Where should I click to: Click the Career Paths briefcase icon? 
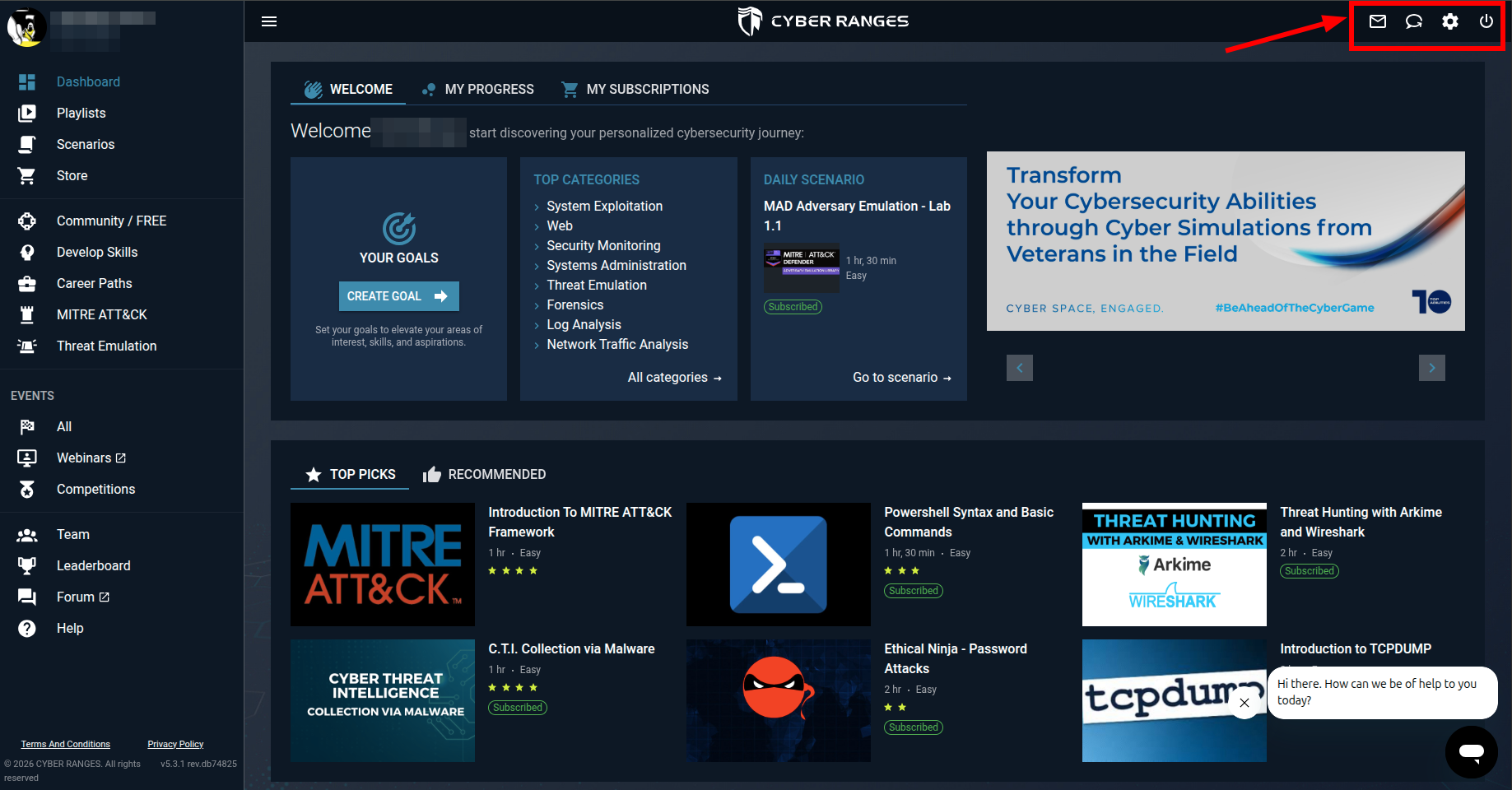27,284
